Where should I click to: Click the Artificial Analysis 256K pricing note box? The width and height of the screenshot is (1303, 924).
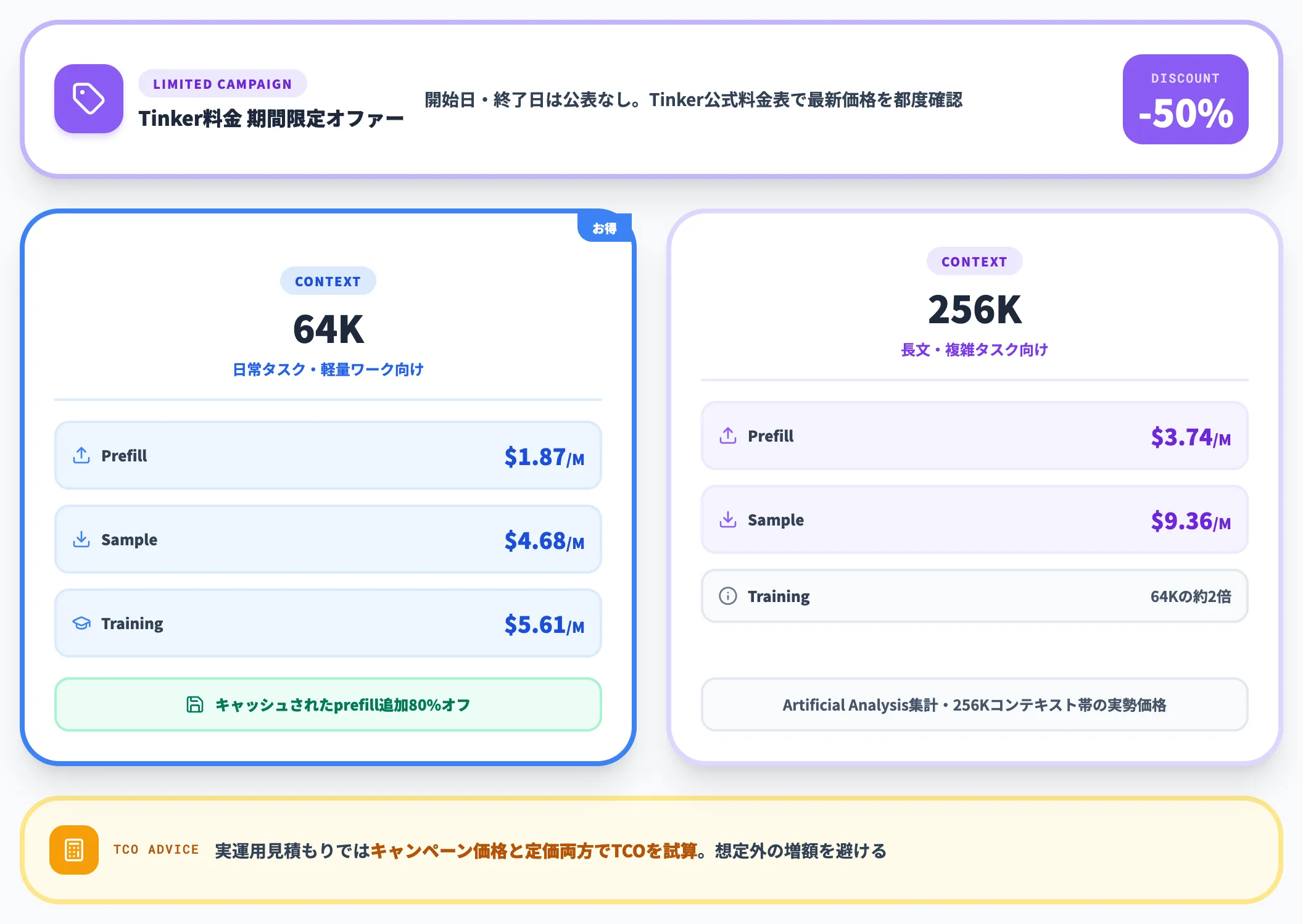pyautogui.click(x=975, y=704)
